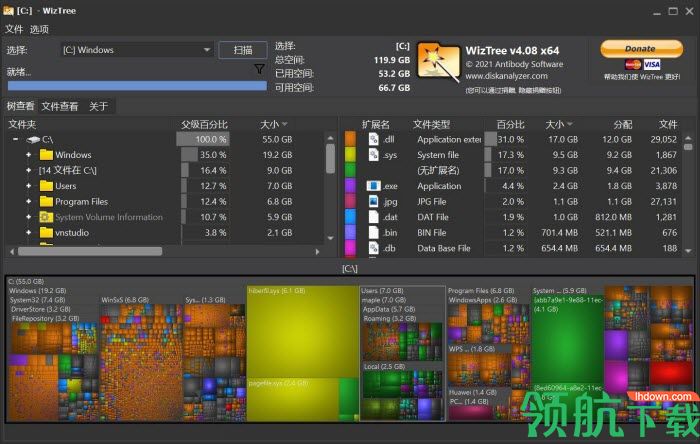Expand the Users folder node
This screenshot has width=700, height=444.
point(29,186)
